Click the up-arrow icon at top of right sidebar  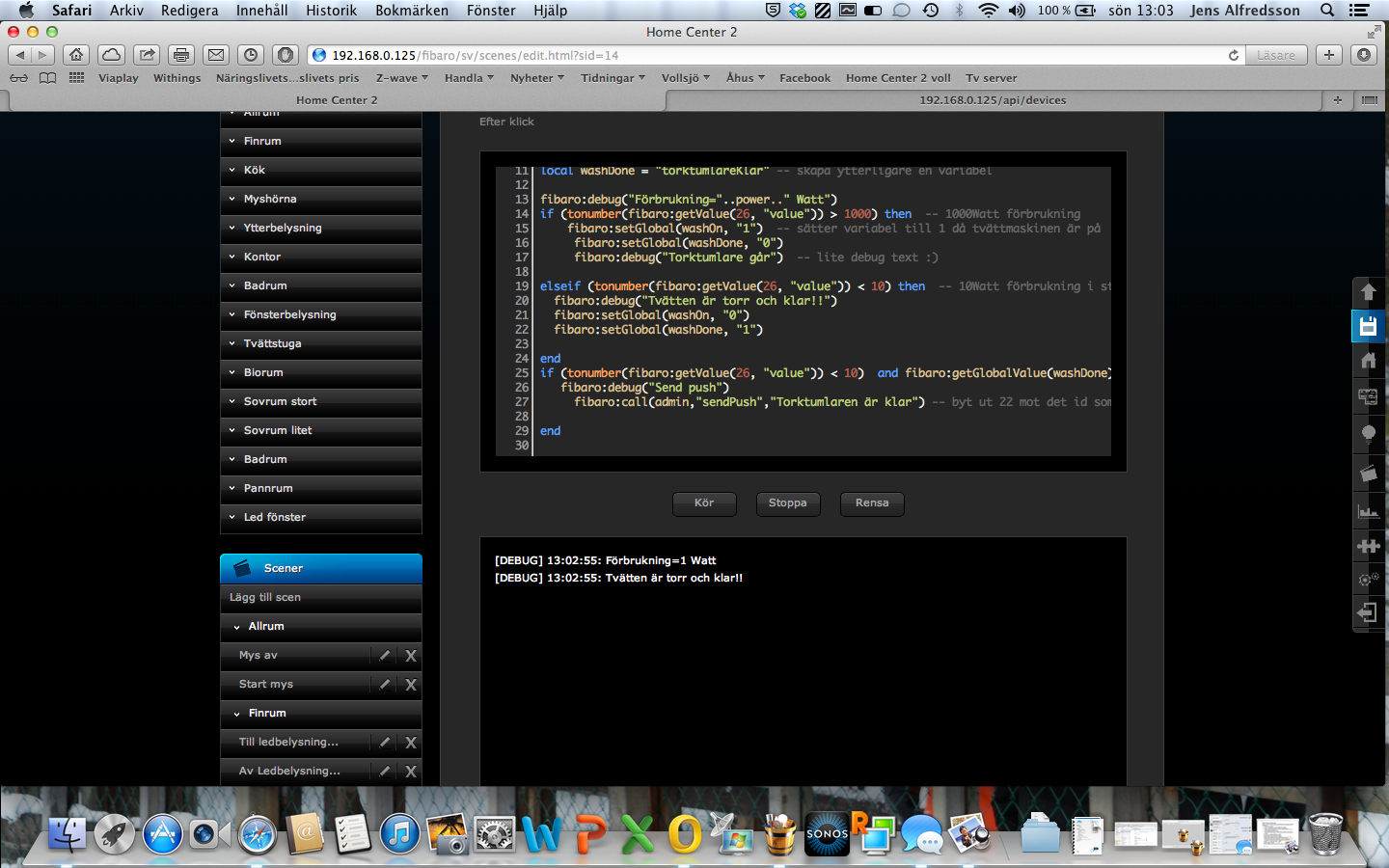tap(1368, 291)
